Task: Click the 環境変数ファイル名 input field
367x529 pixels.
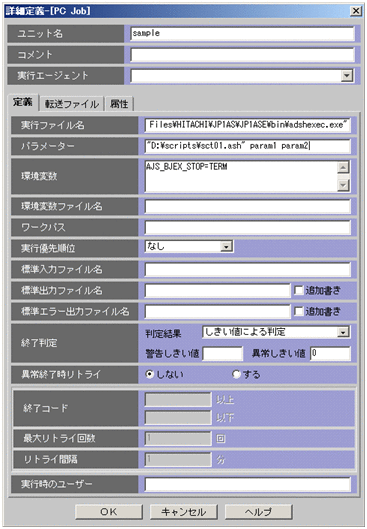Action: 248,206
